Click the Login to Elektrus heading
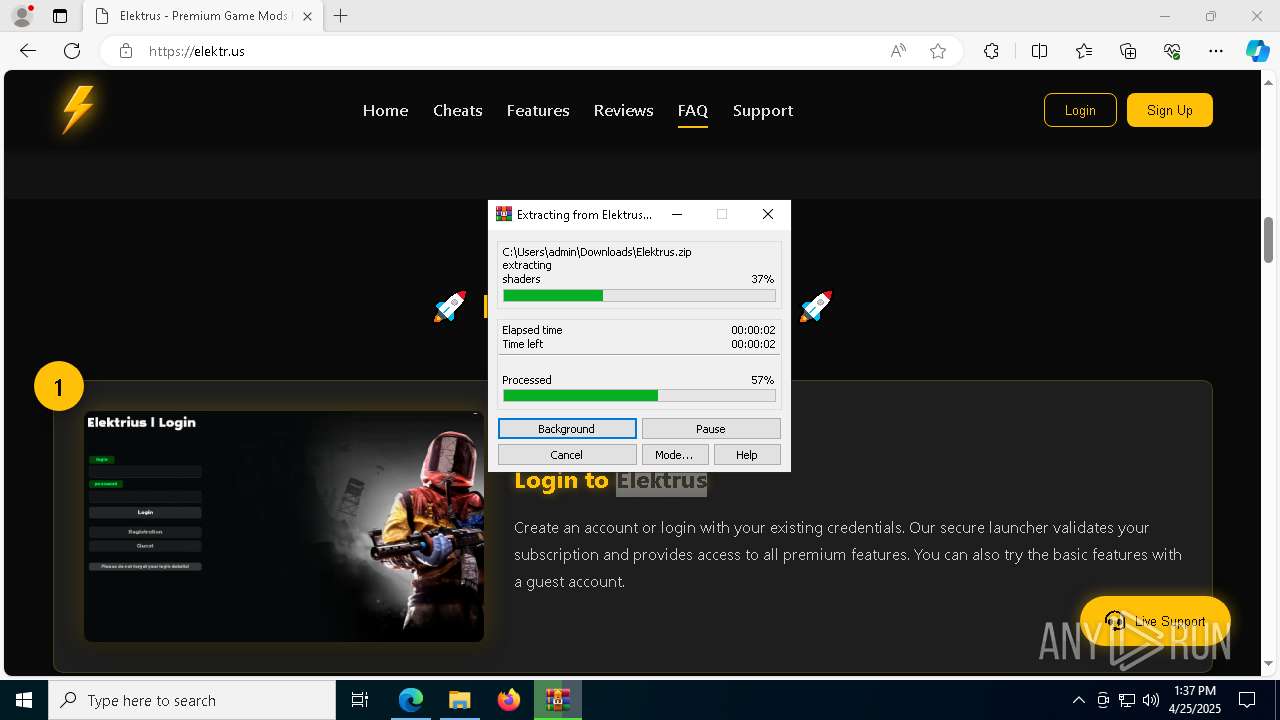Viewport: 1280px width, 720px height. click(x=611, y=481)
